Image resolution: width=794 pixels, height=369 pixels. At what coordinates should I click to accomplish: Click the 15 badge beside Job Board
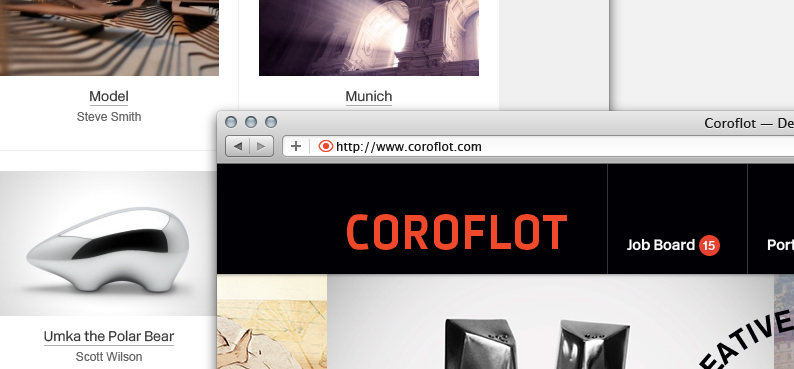pos(709,245)
